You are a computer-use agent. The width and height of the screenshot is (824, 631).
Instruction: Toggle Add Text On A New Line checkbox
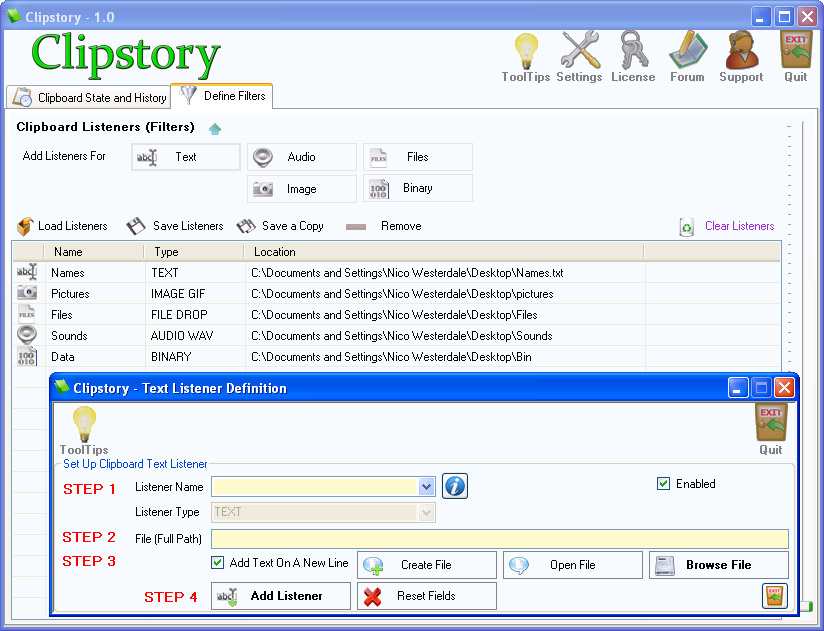[218, 563]
